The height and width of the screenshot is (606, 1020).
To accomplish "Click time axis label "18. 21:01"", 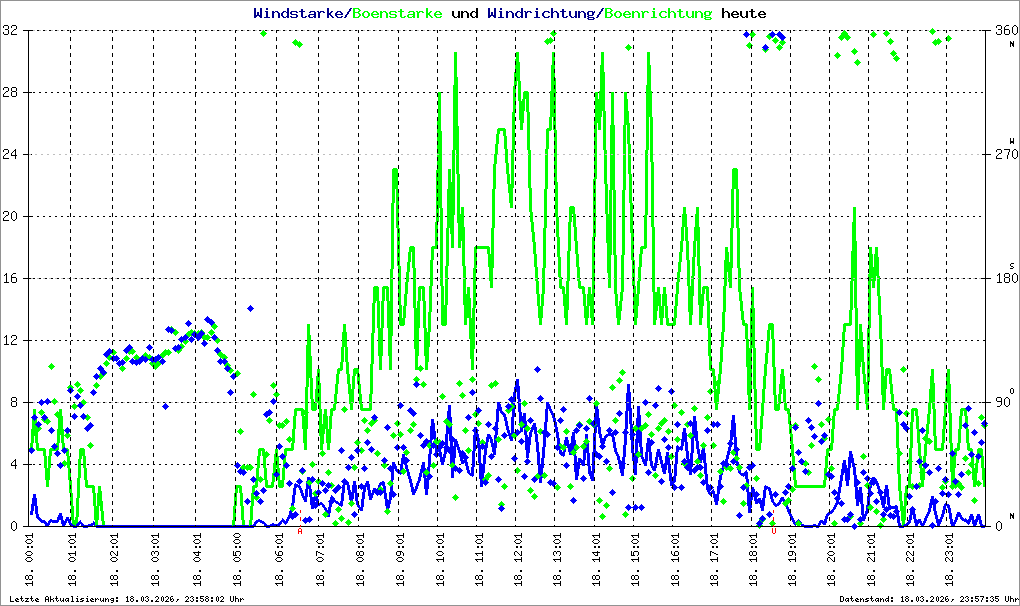I will [x=870, y=559].
